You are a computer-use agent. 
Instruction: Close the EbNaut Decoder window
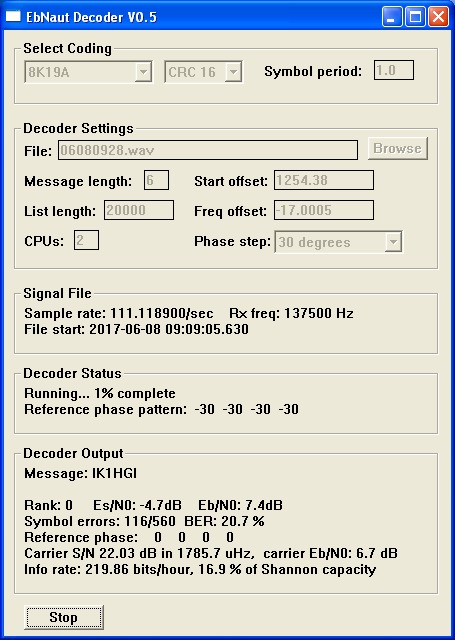[439, 17]
